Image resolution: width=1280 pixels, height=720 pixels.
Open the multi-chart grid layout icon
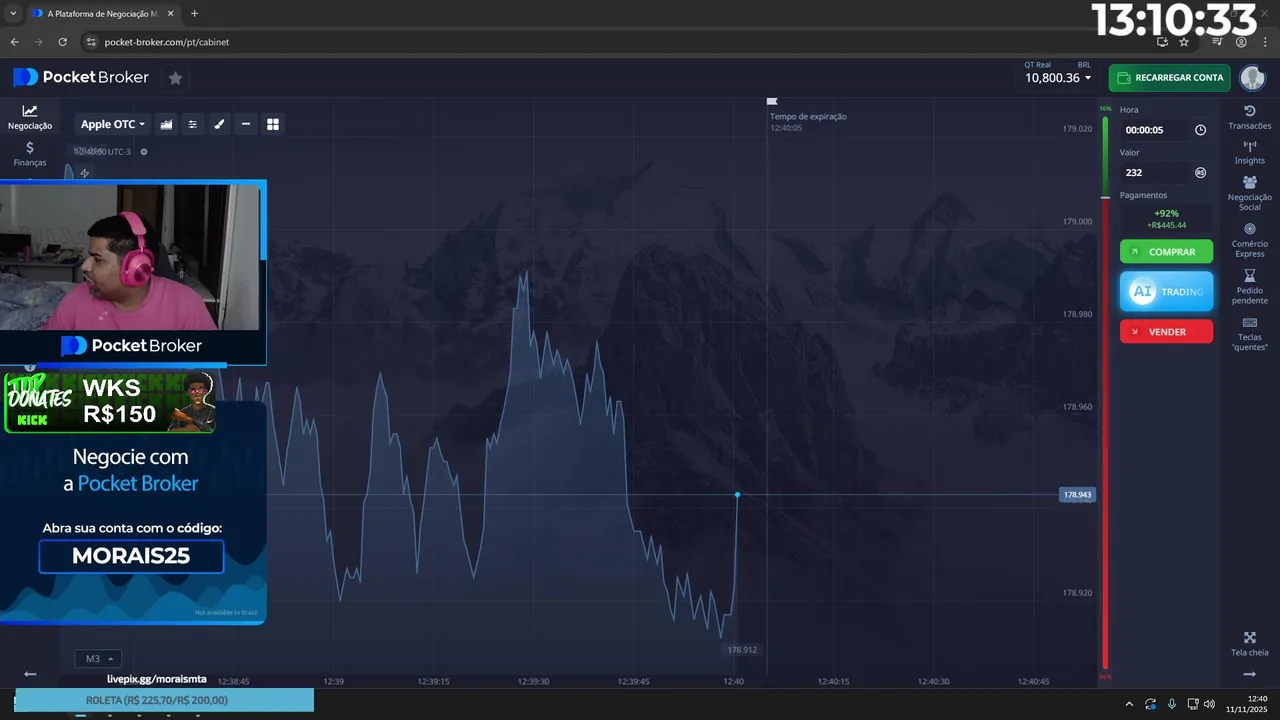pyautogui.click(x=272, y=124)
